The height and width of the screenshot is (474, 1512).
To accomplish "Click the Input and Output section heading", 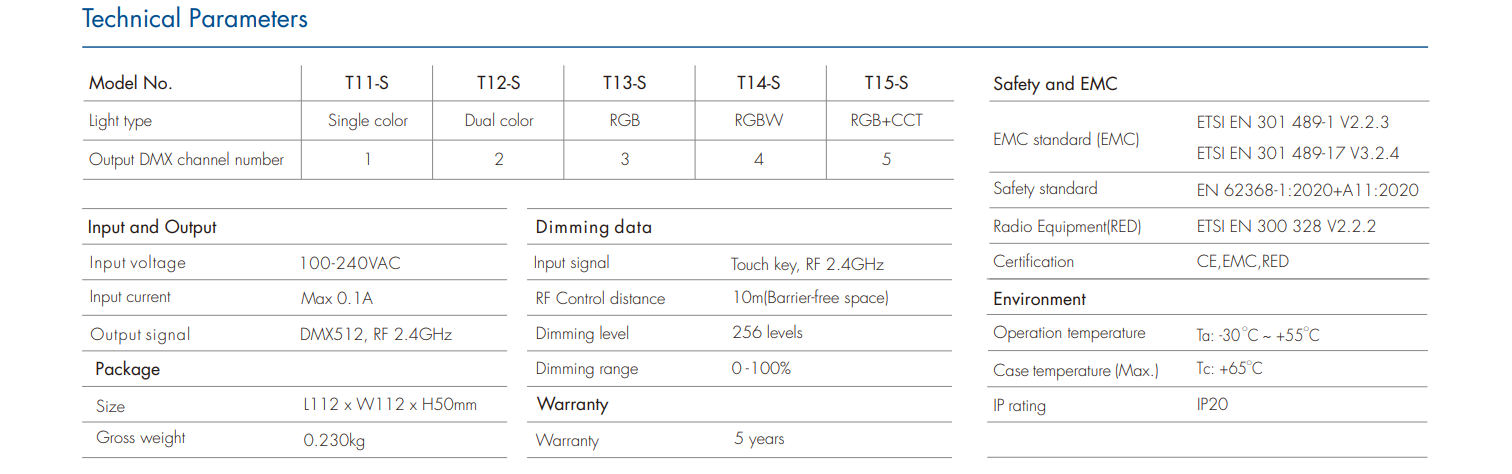I will click(152, 227).
